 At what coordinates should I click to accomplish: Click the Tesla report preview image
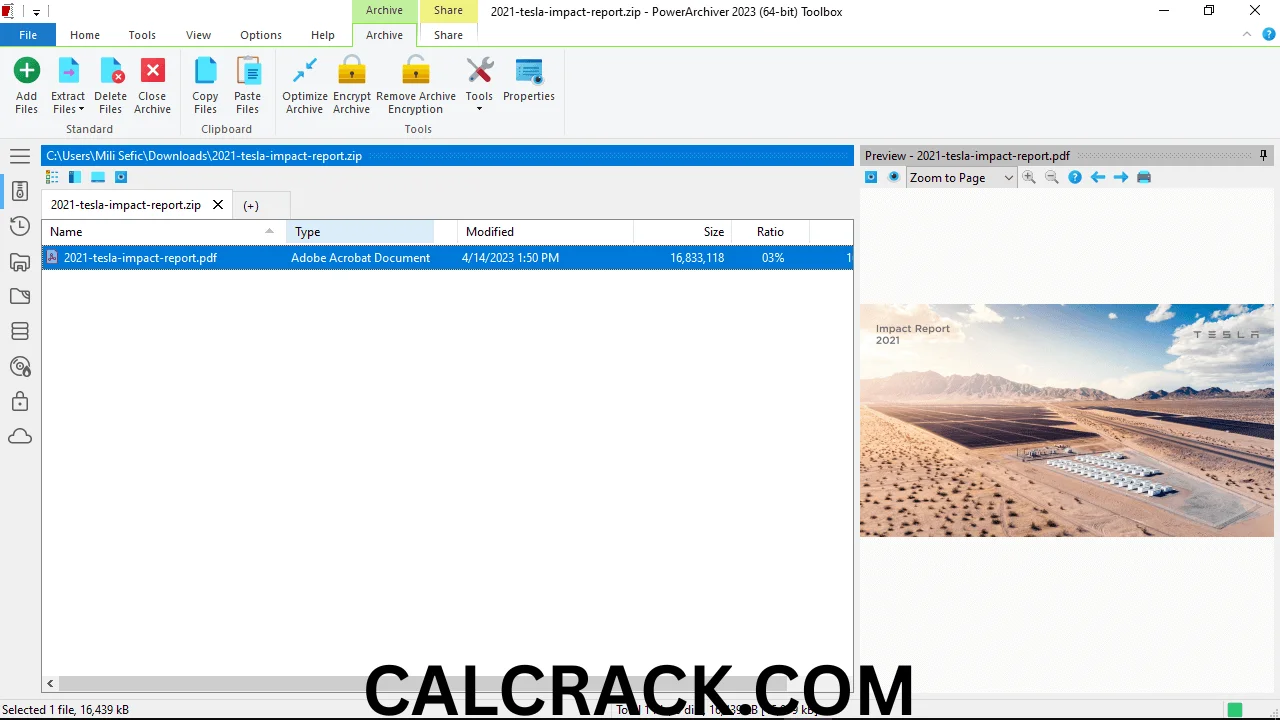1067,420
